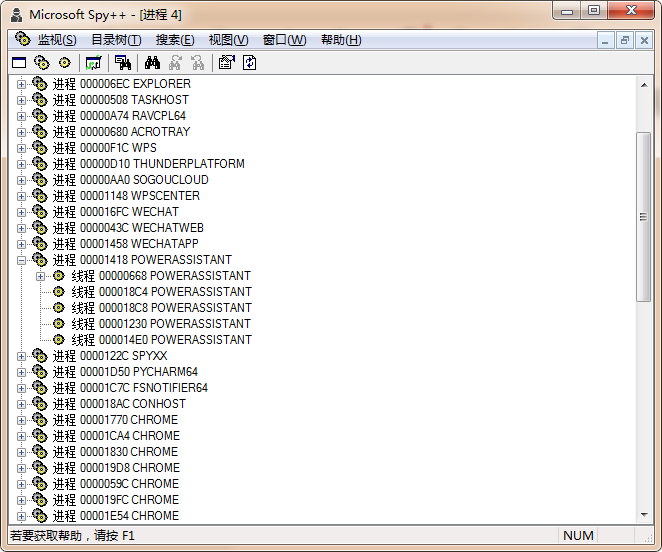This screenshot has height=552, width=662.
Task: Open the Windows view toolbar icon
Action: (x=19, y=63)
